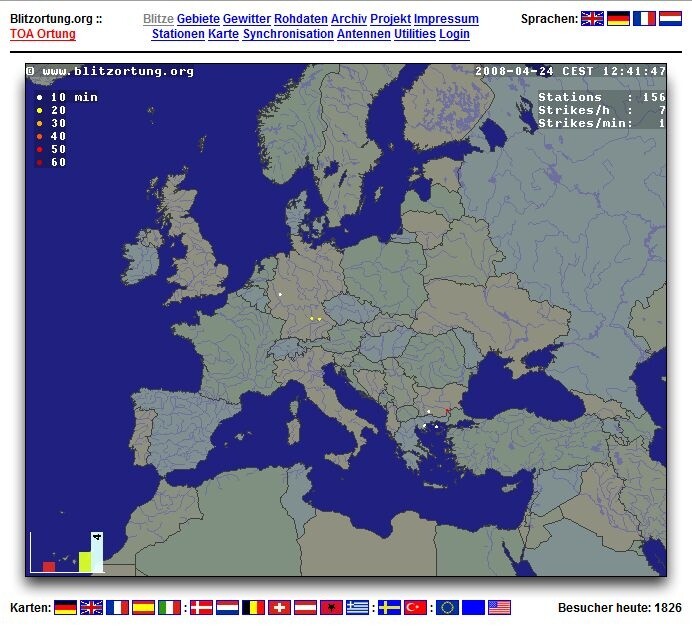
Task: Open the Spain map via Spanish flag
Action: click(143, 608)
